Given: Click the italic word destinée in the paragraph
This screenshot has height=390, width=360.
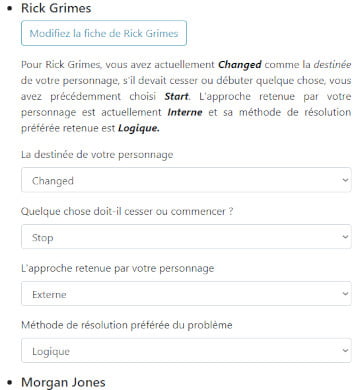Looking at the screenshot, I should (332, 65).
